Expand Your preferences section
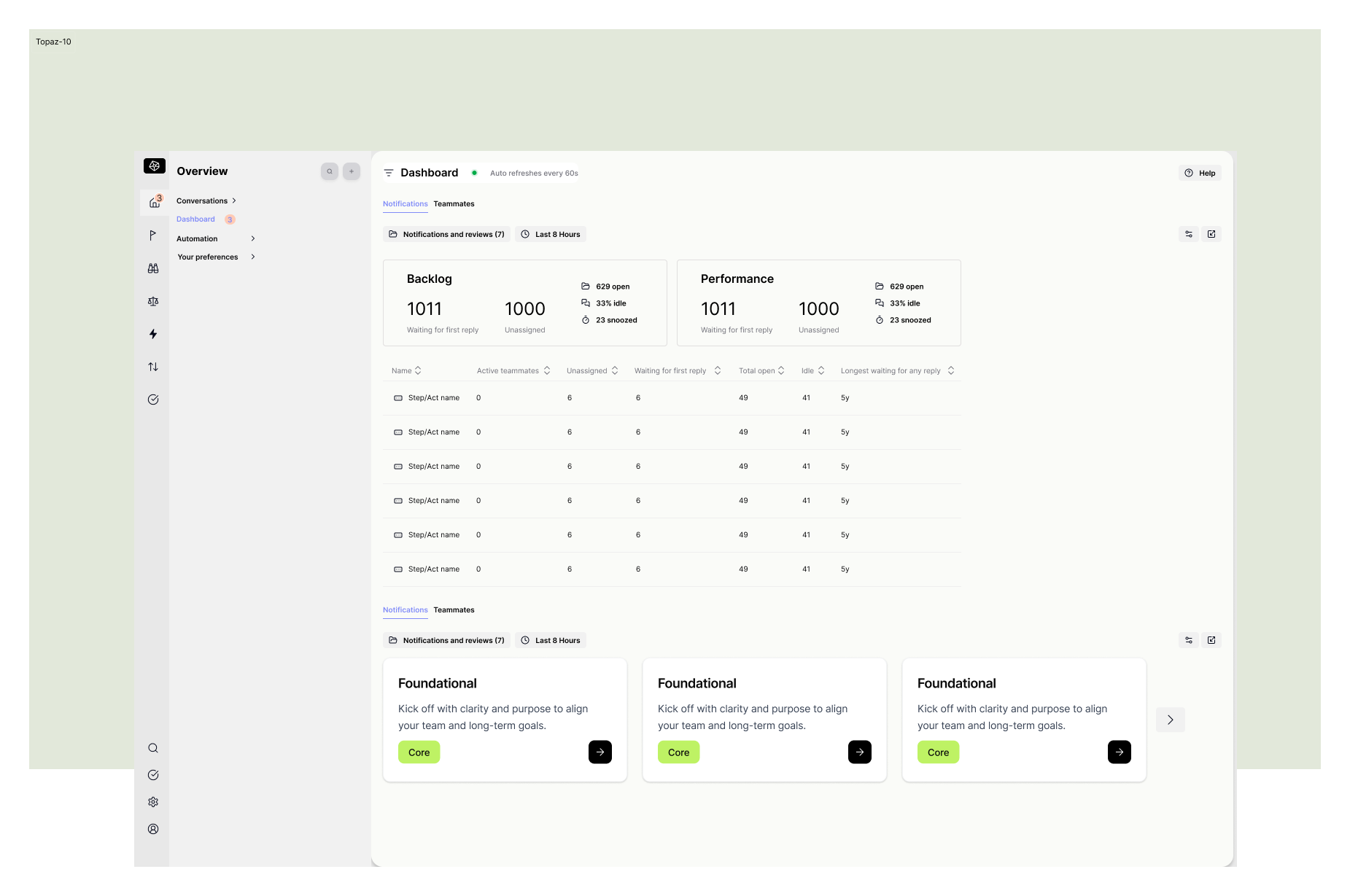The width and height of the screenshot is (1350, 896). point(216,257)
